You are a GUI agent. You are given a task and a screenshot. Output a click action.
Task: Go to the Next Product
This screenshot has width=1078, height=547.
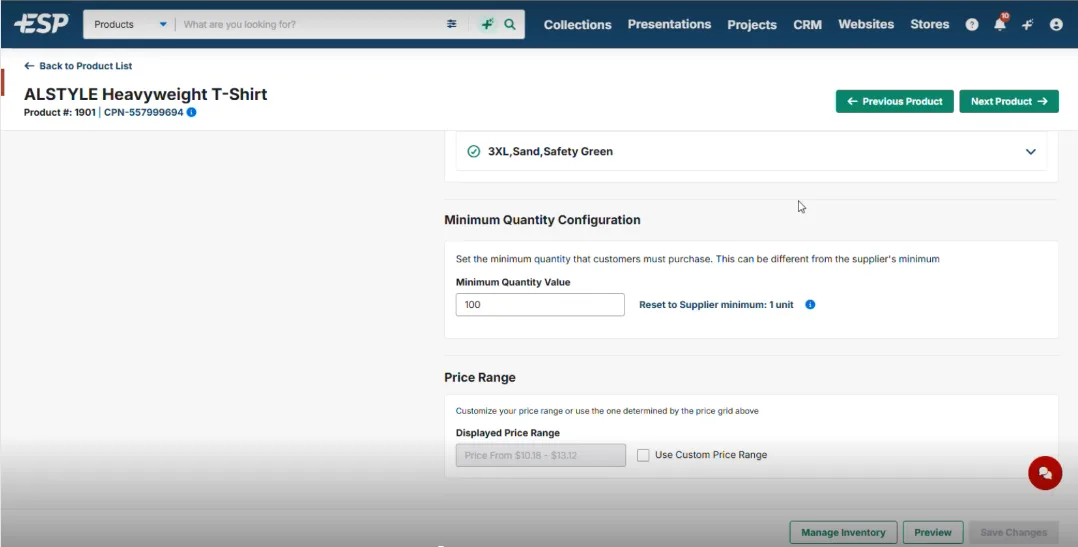(1009, 101)
